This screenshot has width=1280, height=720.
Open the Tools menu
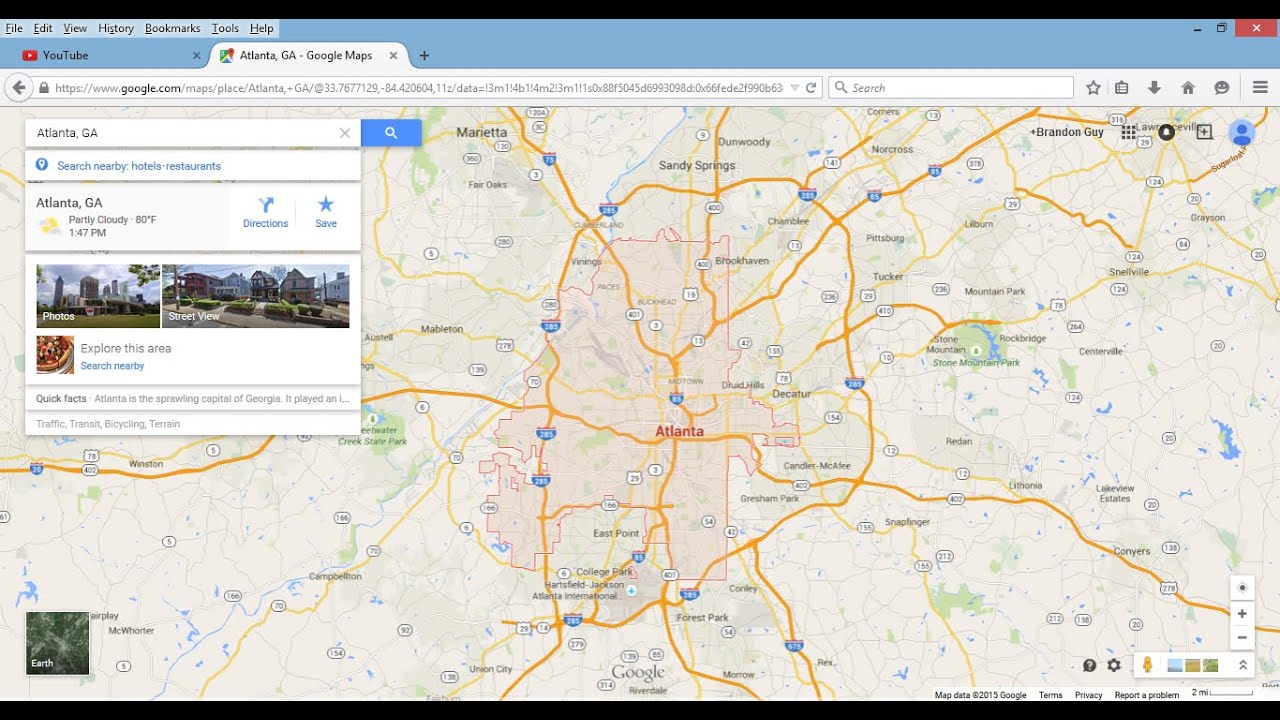click(x=225, y=28)
